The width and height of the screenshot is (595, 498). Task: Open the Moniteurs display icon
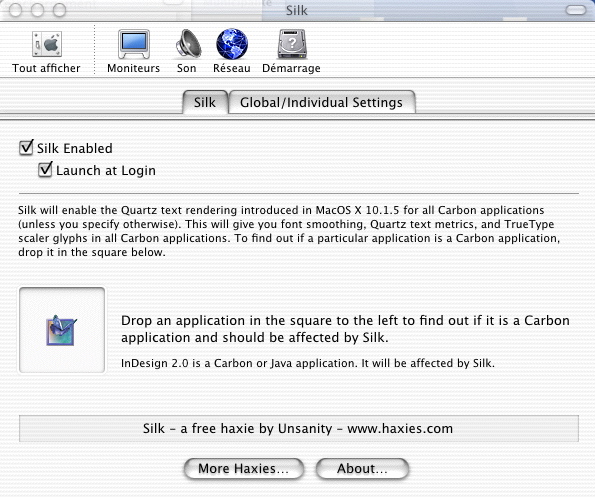pos(134,44)
